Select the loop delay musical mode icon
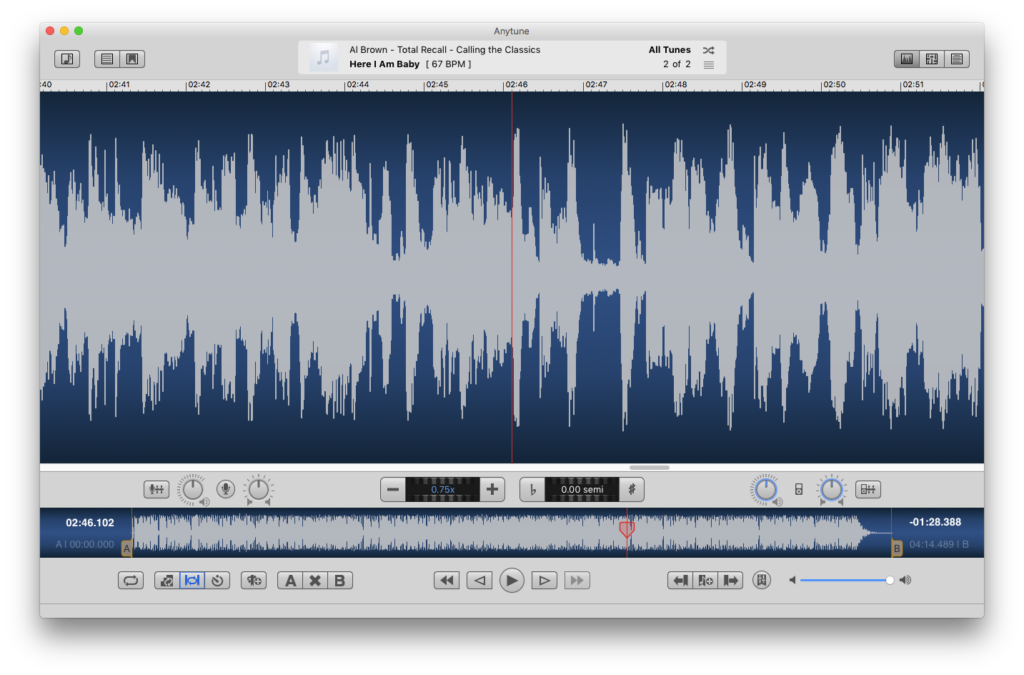This screenshot has width=1024, height=675. (167, 580)
